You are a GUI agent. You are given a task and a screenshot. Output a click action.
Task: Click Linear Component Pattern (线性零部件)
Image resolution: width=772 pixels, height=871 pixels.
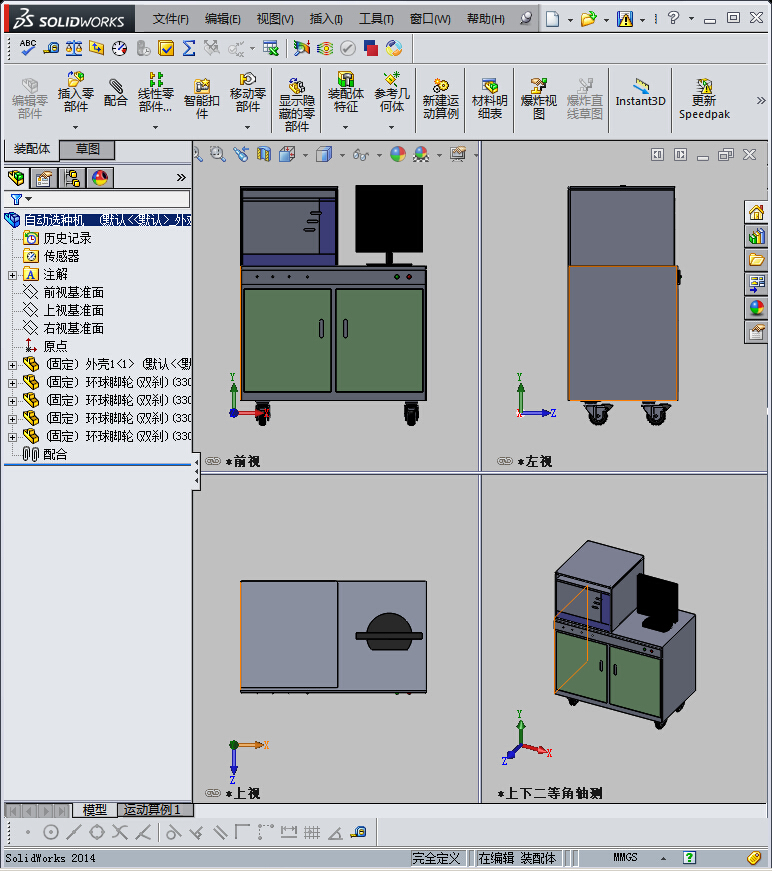coord(156,93)
